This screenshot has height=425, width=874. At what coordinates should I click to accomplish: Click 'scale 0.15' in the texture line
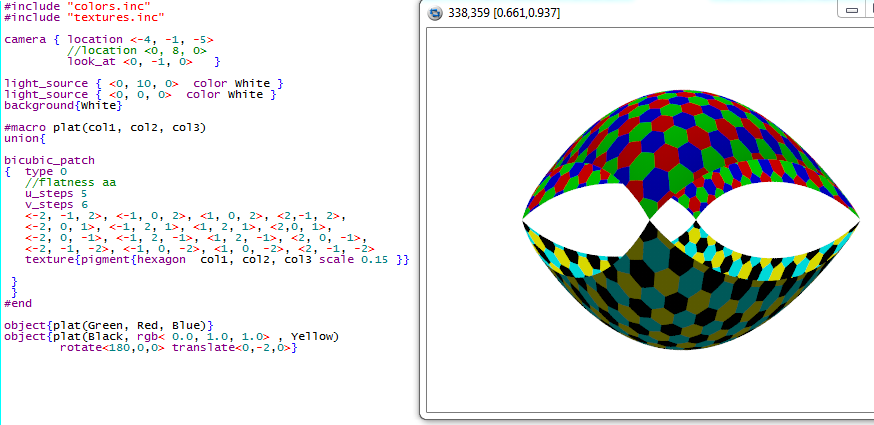353,260
